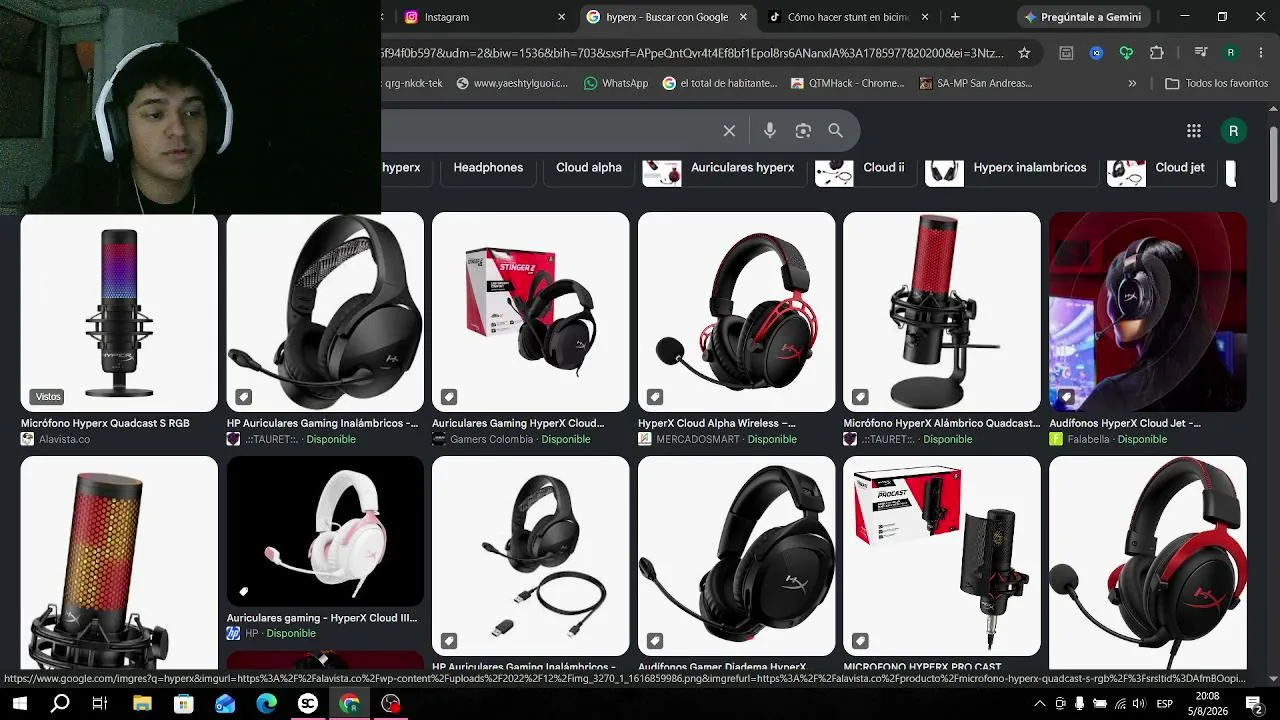Open the Micrófono Hyperx Quadcast S RGB image
Viewport: 1280px width, 720px height.
pyautogui.click(x=119, y=312)
